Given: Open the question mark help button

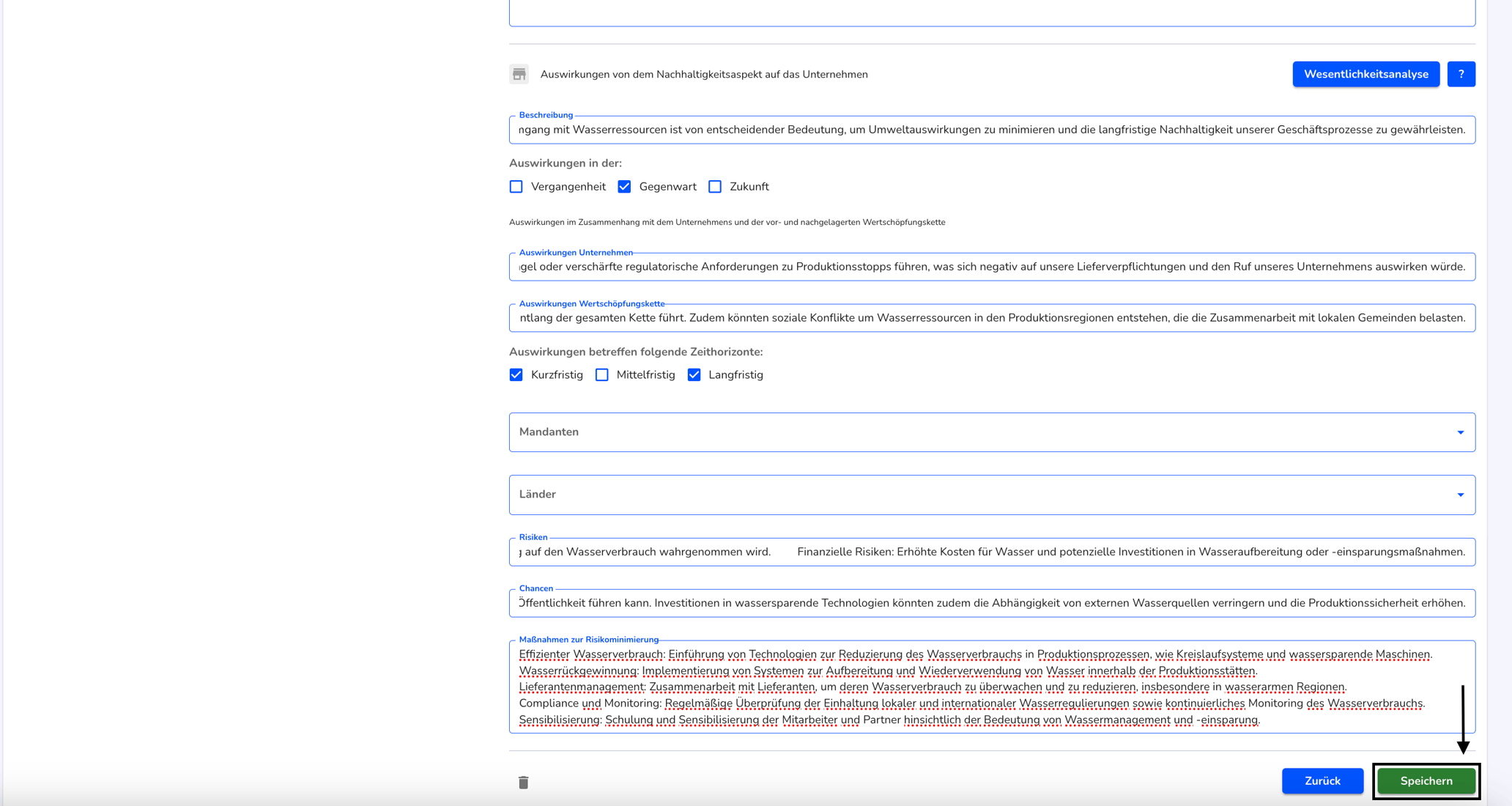Looking at the screenshot, I should click(1461, 74).
